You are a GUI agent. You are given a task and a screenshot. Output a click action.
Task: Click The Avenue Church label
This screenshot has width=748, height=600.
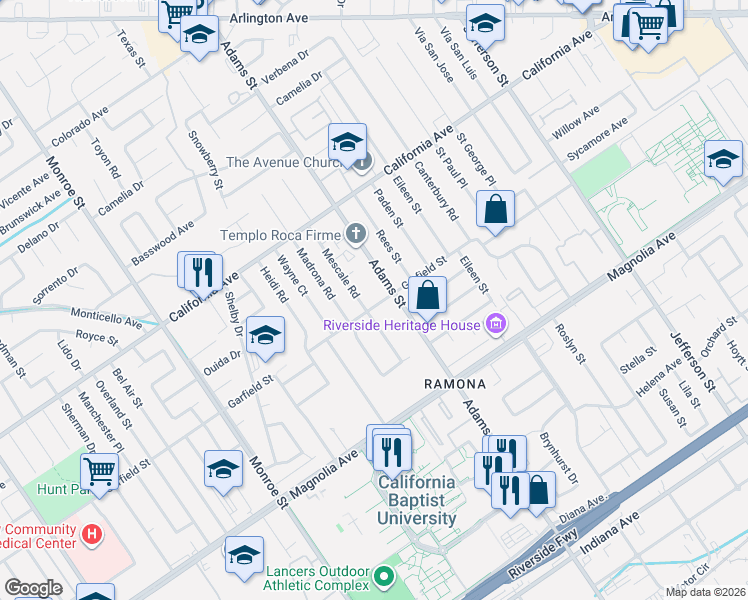click(283, 162)
